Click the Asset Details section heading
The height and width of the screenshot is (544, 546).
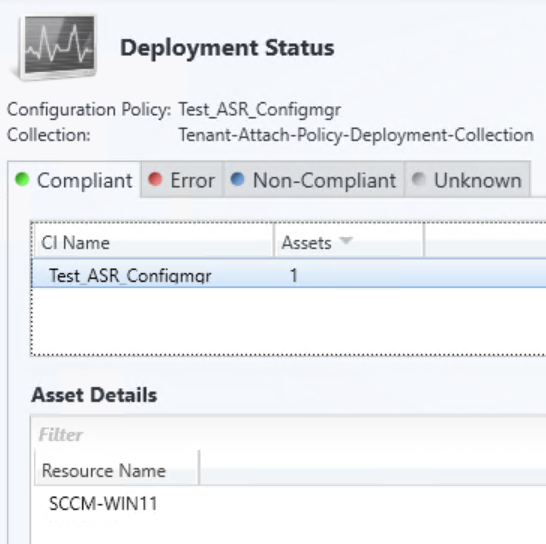tap(94, 395)
